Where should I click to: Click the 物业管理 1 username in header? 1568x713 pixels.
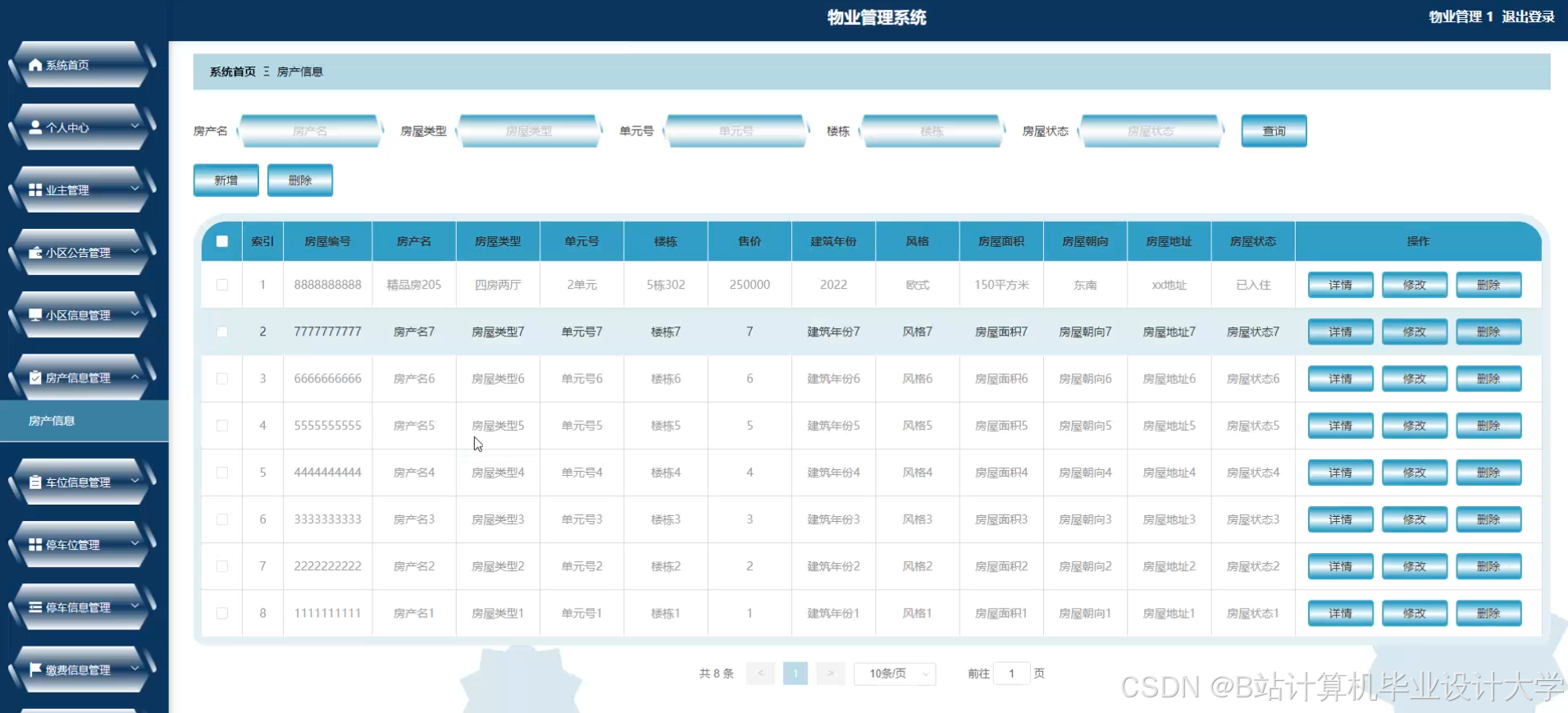click(x=1461, y=16)
